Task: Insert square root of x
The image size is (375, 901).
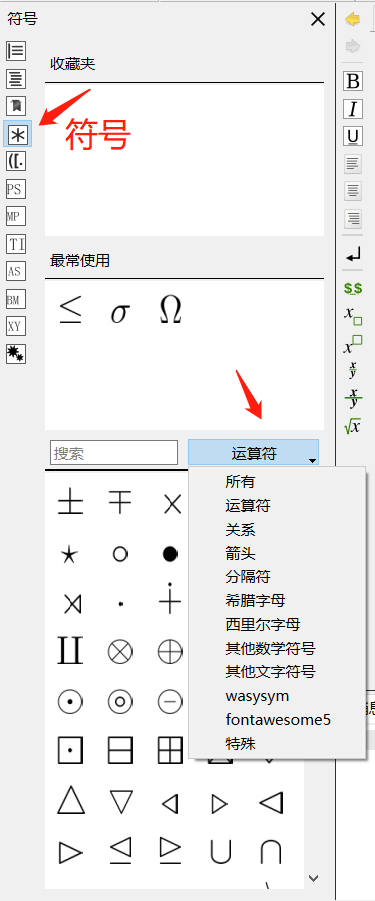Action: pyautogui.click(x=353, y=426)
